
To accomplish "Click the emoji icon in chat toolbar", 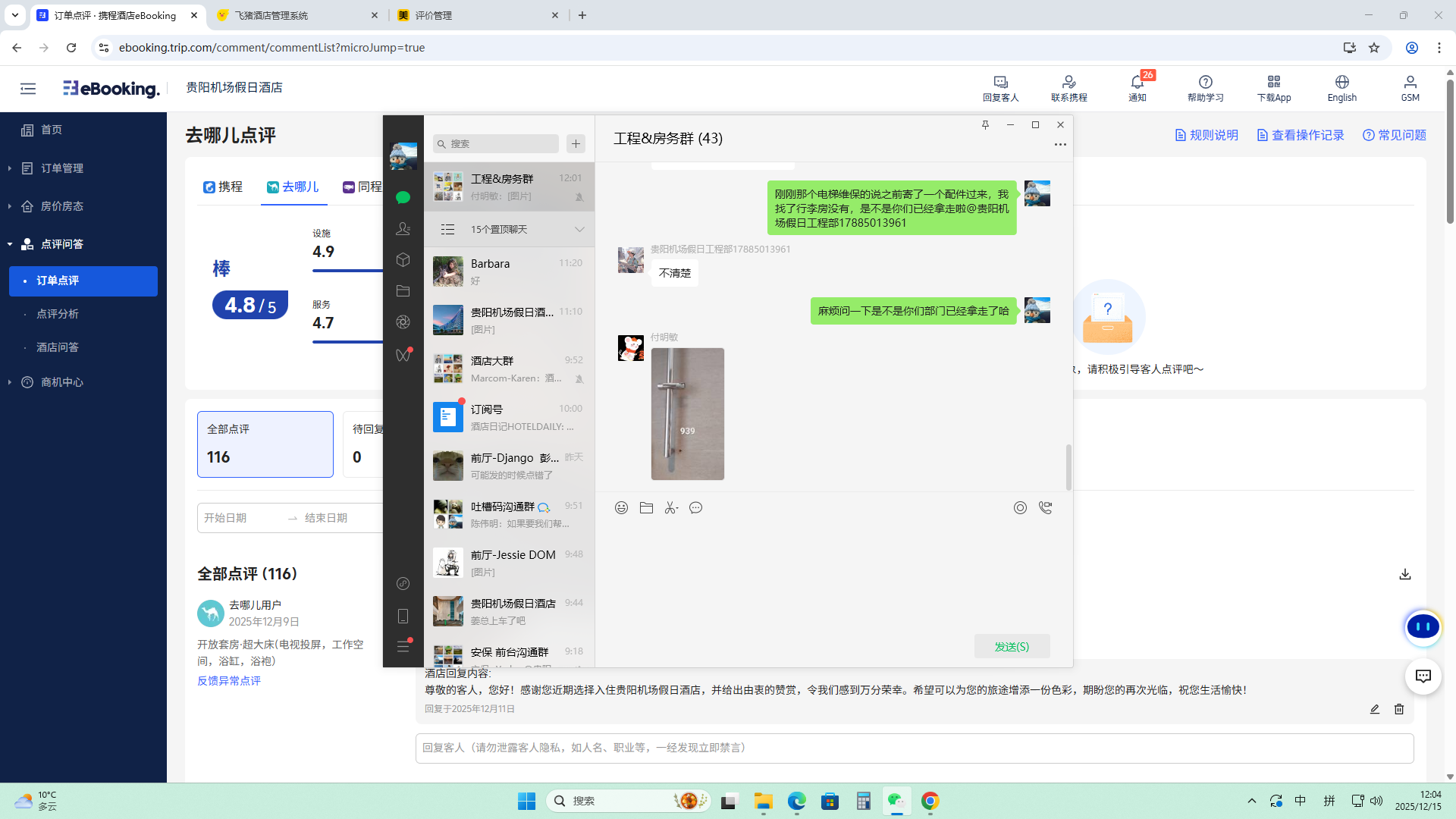I will [x=621, y=508].
